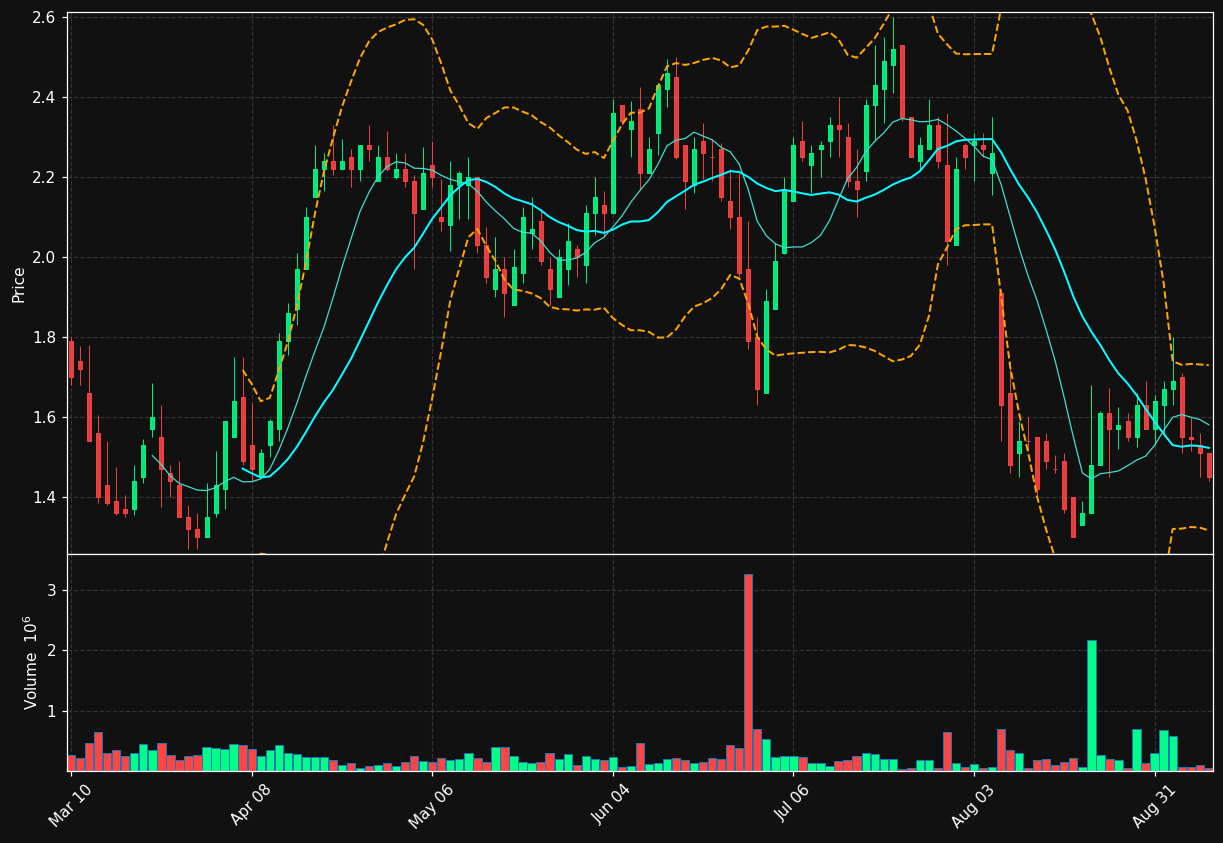The height and width of the screenshot is (843, 1223).
Task: Click the "Jul 06" date label
Action: coord(793,805)
